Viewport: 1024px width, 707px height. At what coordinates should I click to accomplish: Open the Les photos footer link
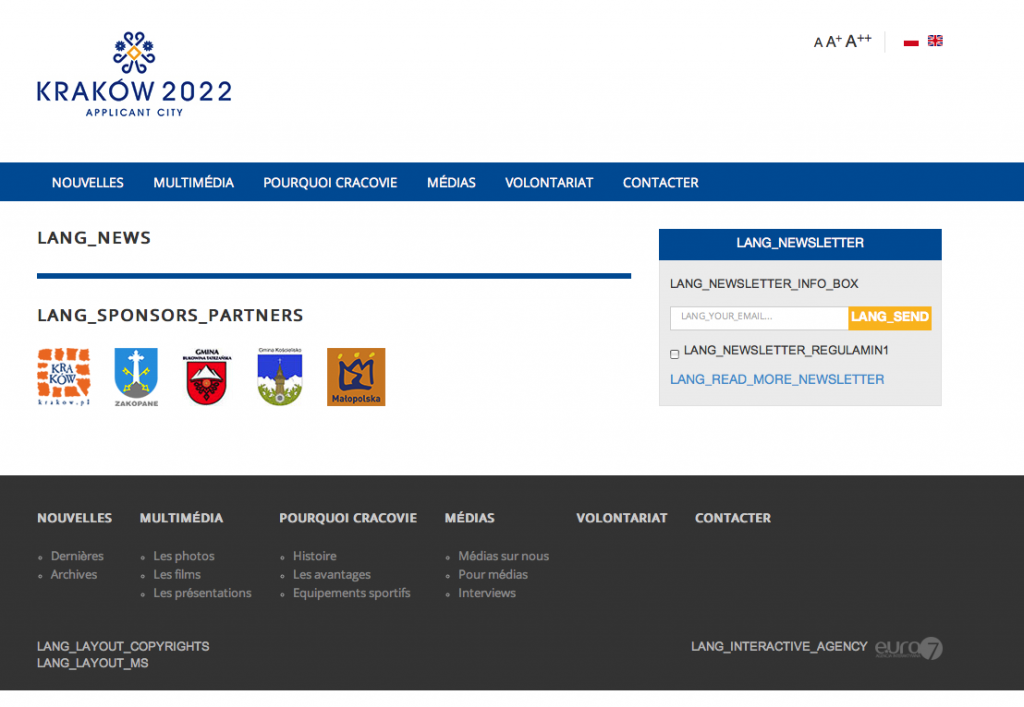point(184,556)
